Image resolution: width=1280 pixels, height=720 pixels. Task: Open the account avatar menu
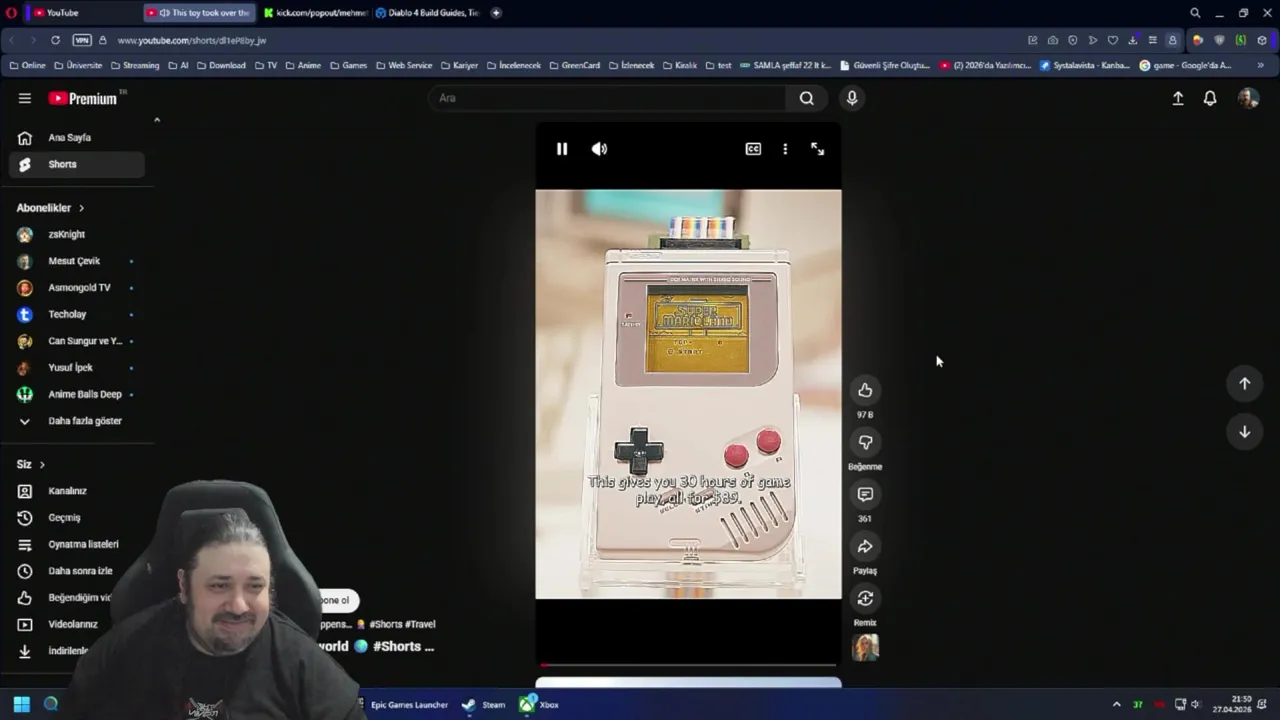pyautogui.click(x=1248, y=98)
